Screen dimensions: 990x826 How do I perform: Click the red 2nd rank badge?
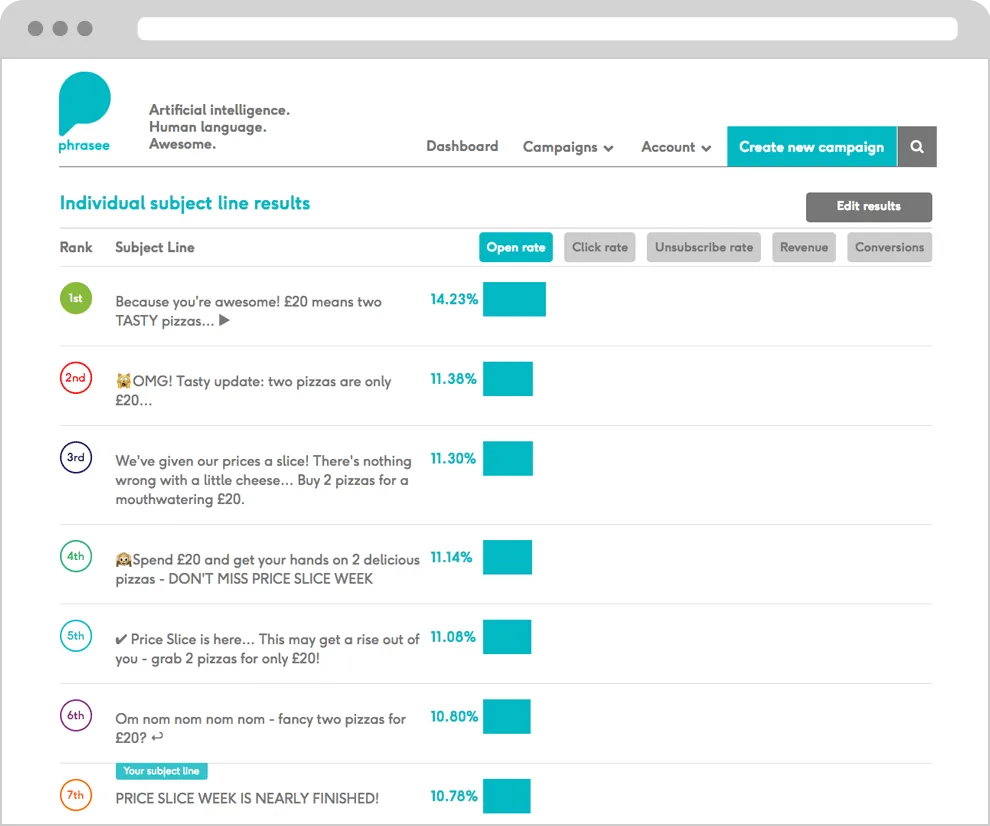pyautogui.click(x=76, y=378)
